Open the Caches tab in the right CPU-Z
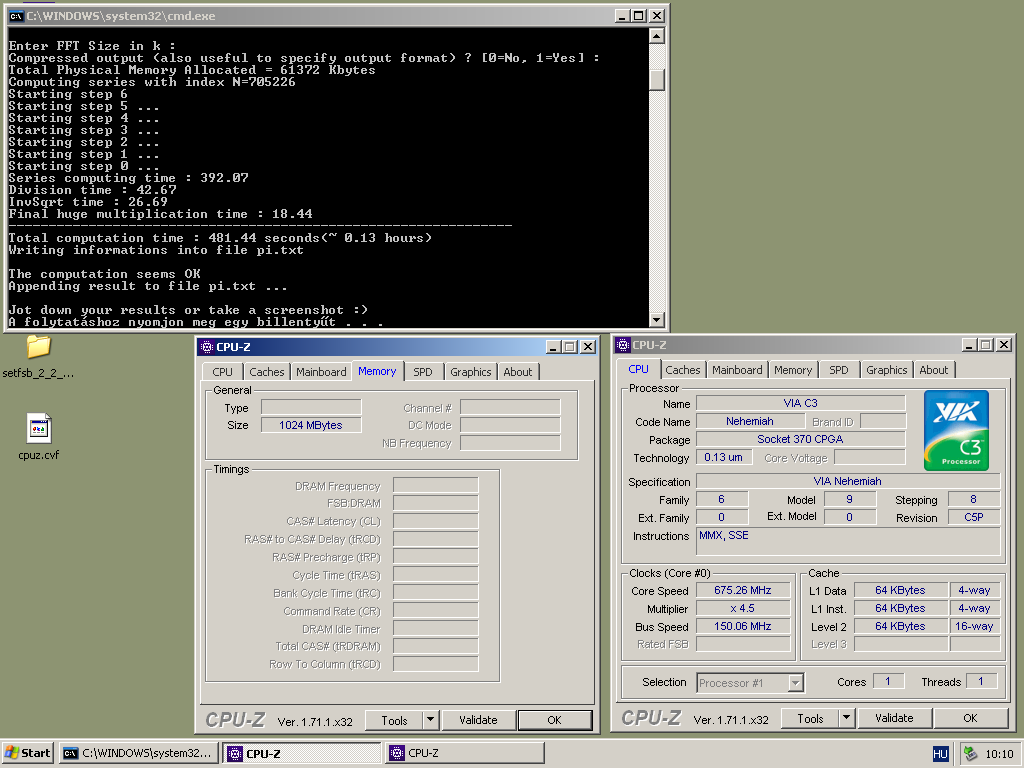 pos(682,370)
